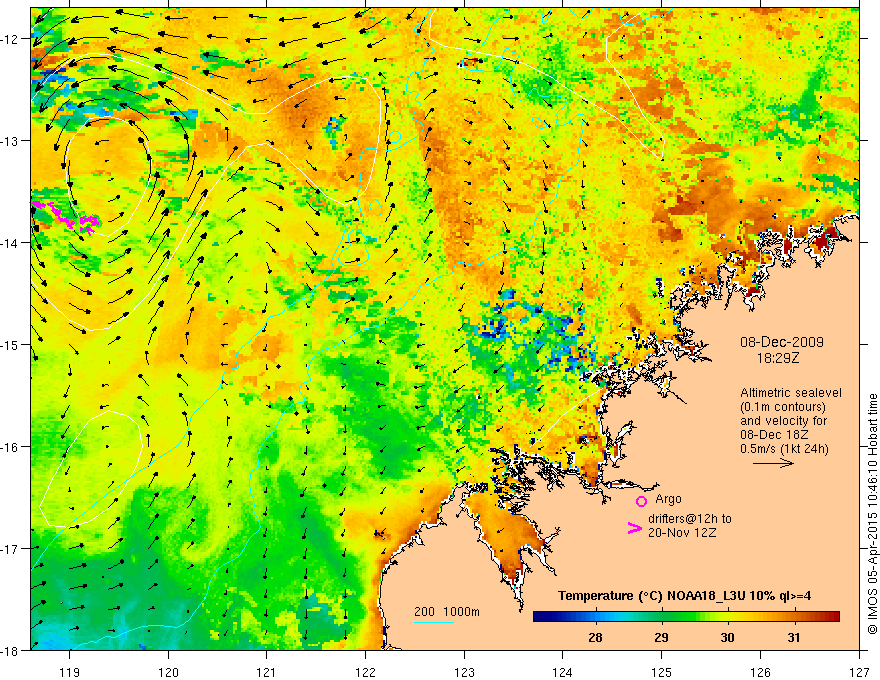Screen dimensions: 880x680
Task: Click the 31 tick label on color bar
Action: [x=794, y=637]
